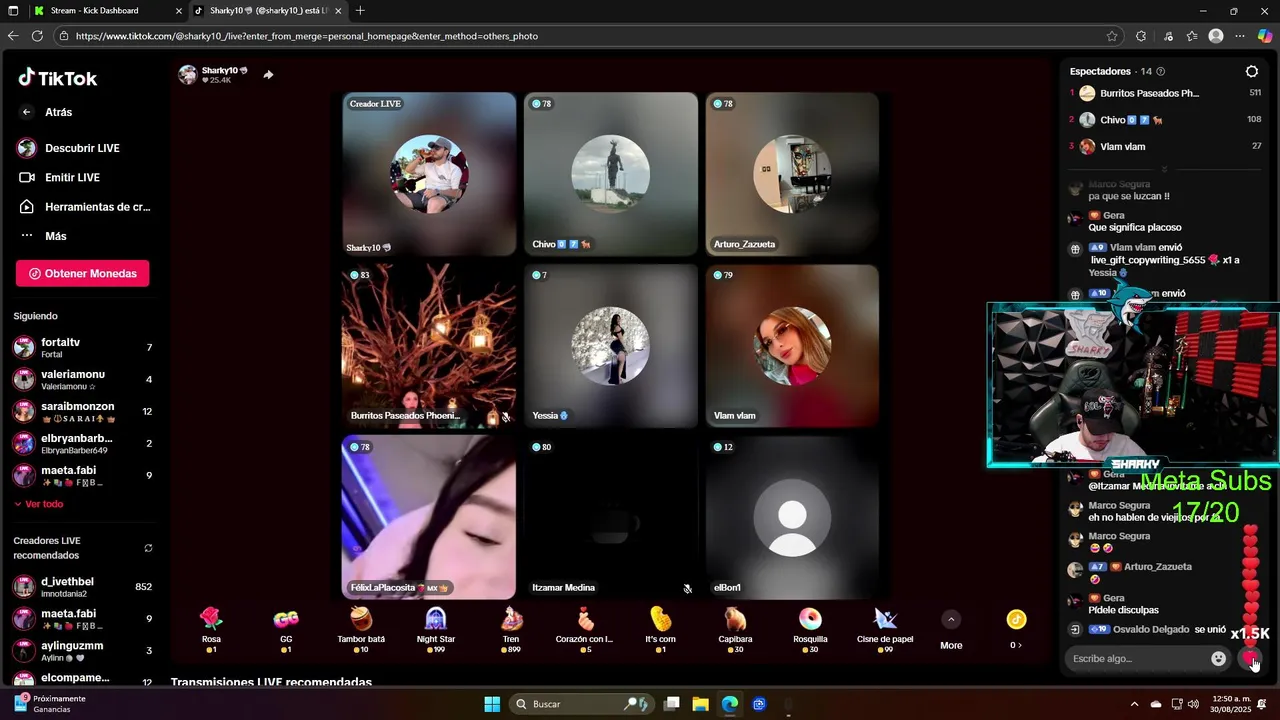Open elbryanbarb's live from the Siguiendo list
This screenshot has height=720, width=1280.
[82, 443]
